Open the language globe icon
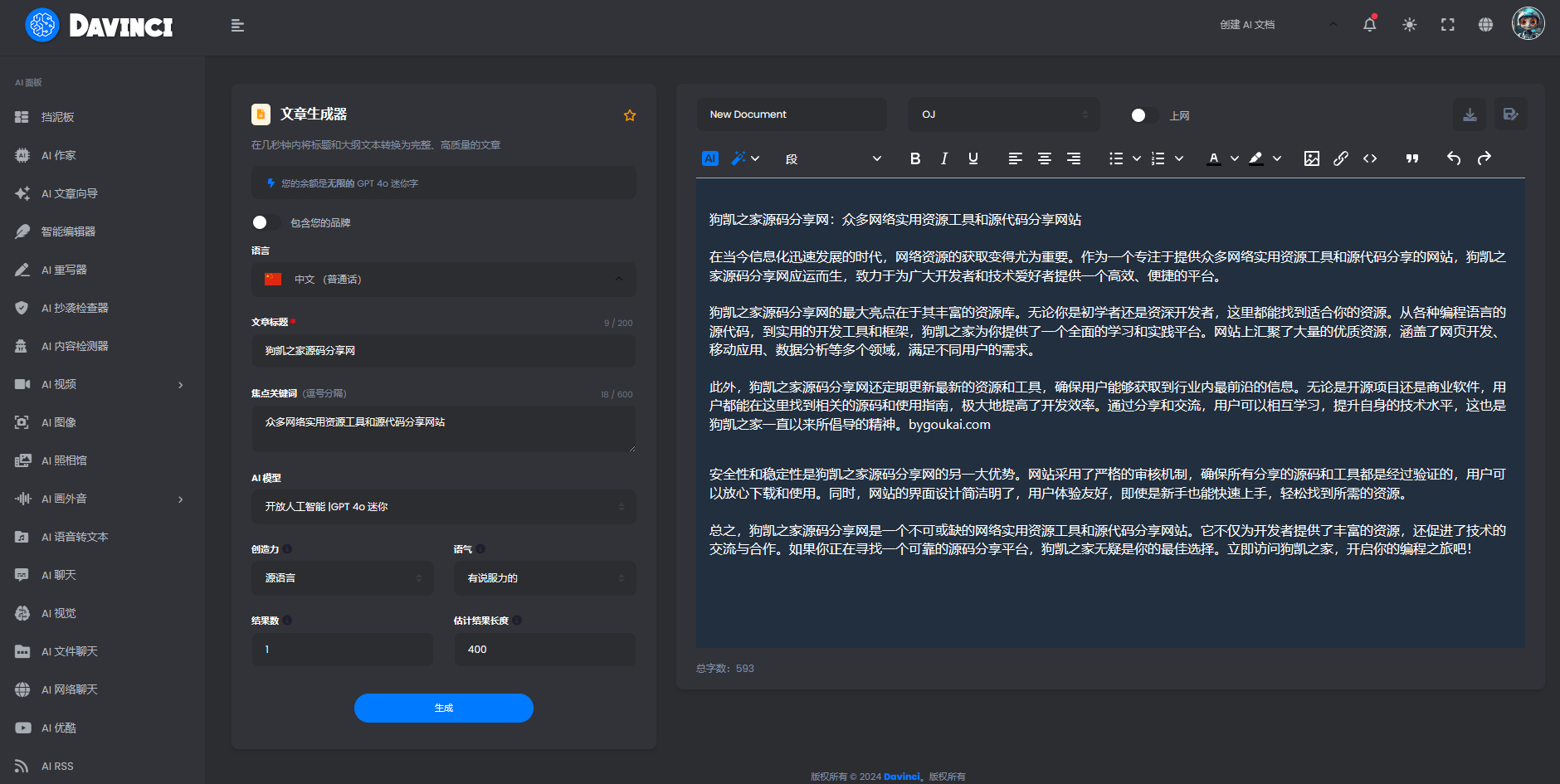The height and width of the screenshot is (784, 1560). click(1486, 25)
